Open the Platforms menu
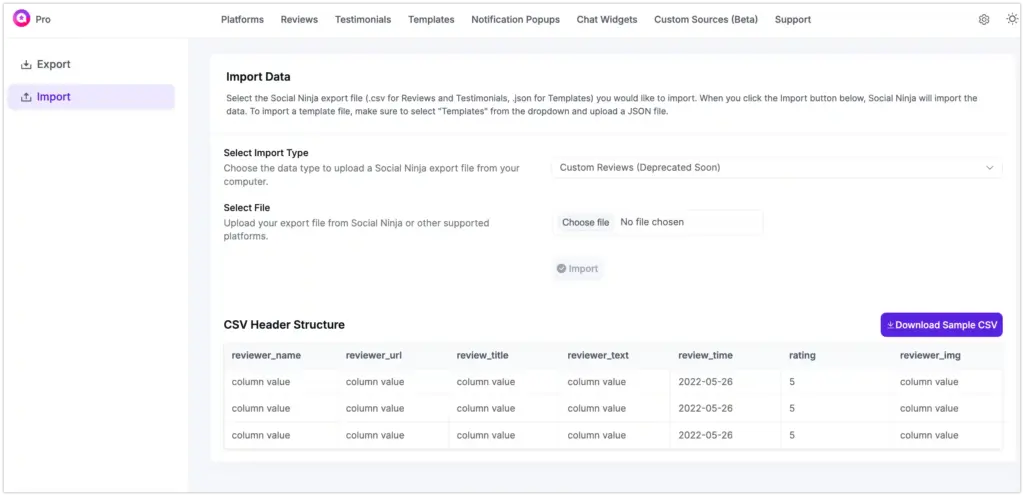The image size is (1024, 496). click(242, 20)
